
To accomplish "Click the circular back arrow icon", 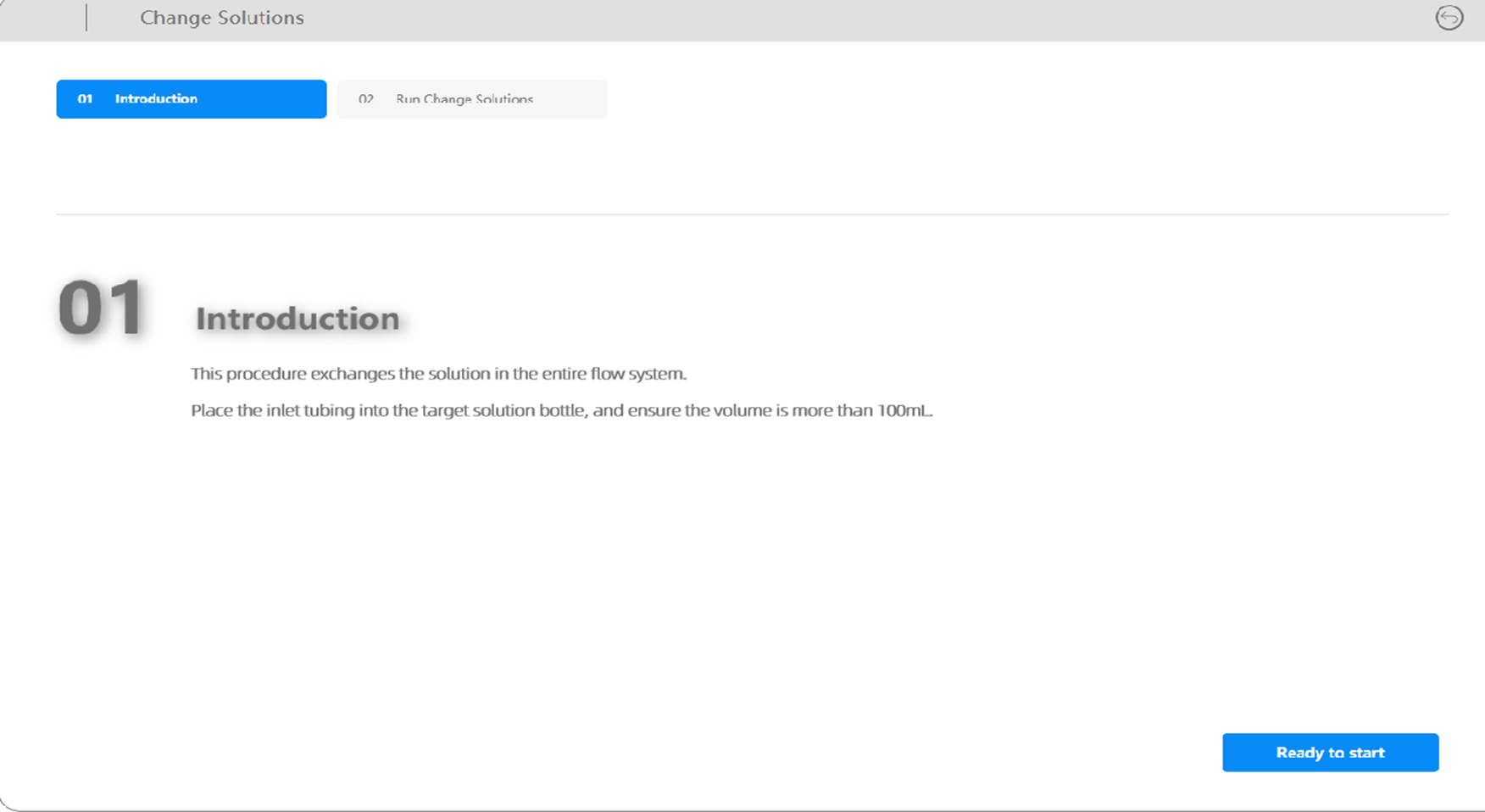I will tap(1449, 18).
